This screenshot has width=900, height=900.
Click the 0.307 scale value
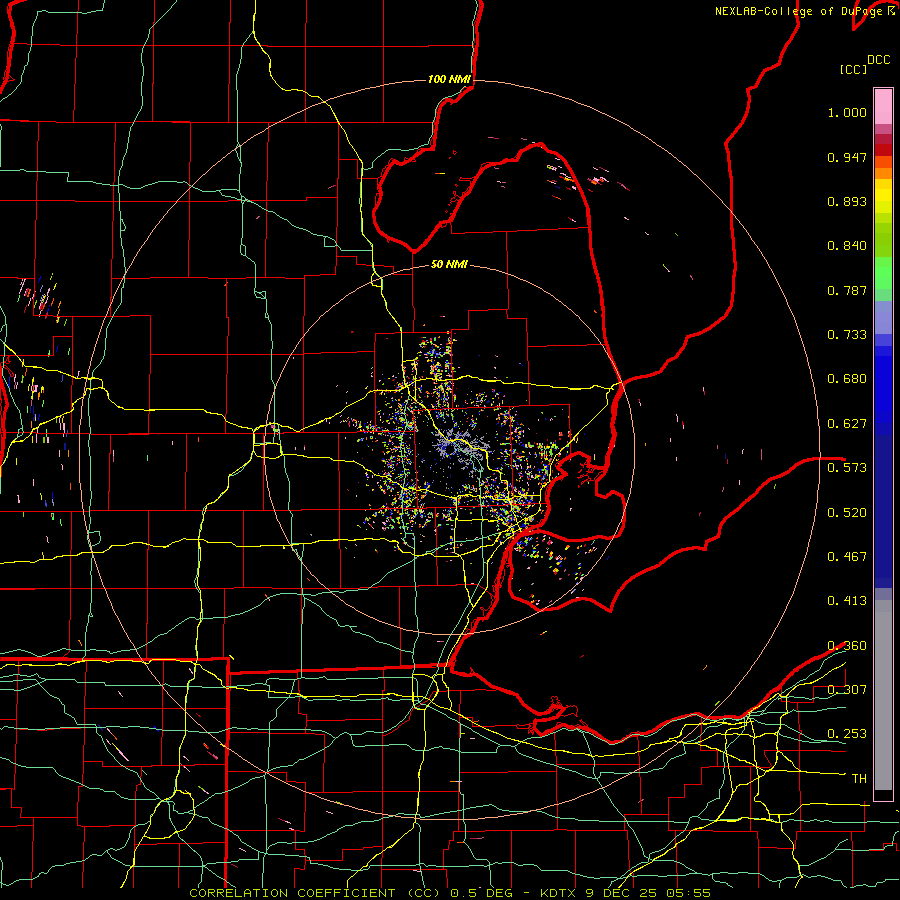[x=847, y=690]
